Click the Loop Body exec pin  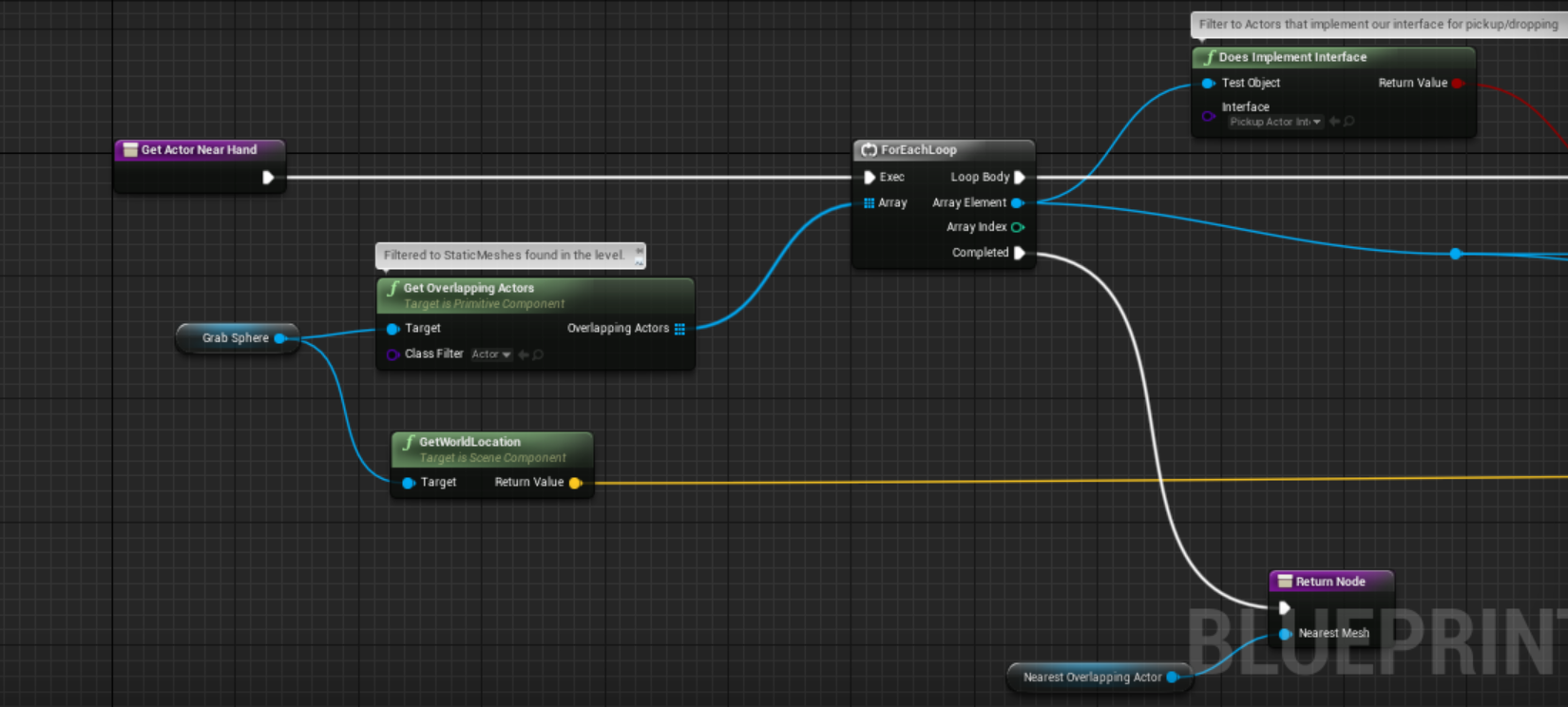[1020, 177]
